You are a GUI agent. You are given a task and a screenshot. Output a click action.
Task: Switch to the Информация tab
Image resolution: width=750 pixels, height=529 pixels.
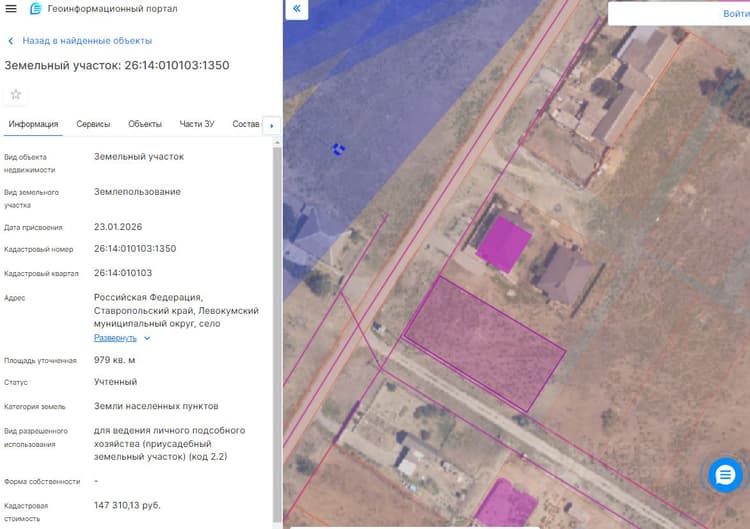click(33, 124)
